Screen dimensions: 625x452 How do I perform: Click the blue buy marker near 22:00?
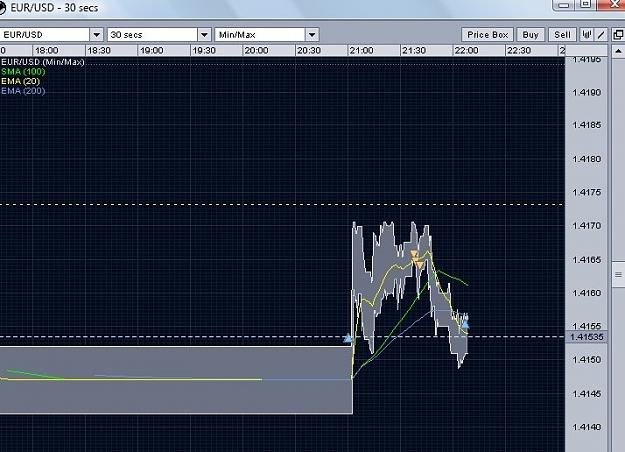click(x=465, y=324)
